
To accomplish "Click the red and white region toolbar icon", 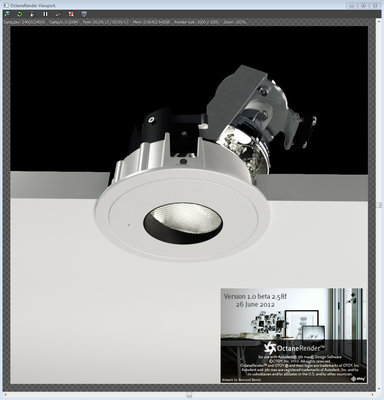I will (71, 14).
